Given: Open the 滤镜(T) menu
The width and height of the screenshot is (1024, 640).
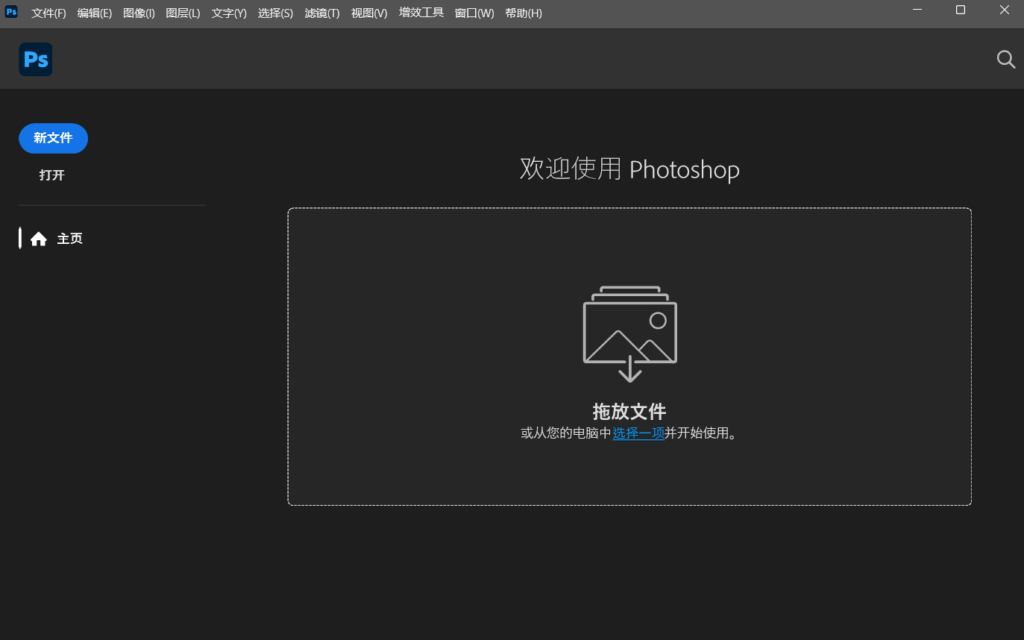Looking at the screenshot, I should click(322, 13).
